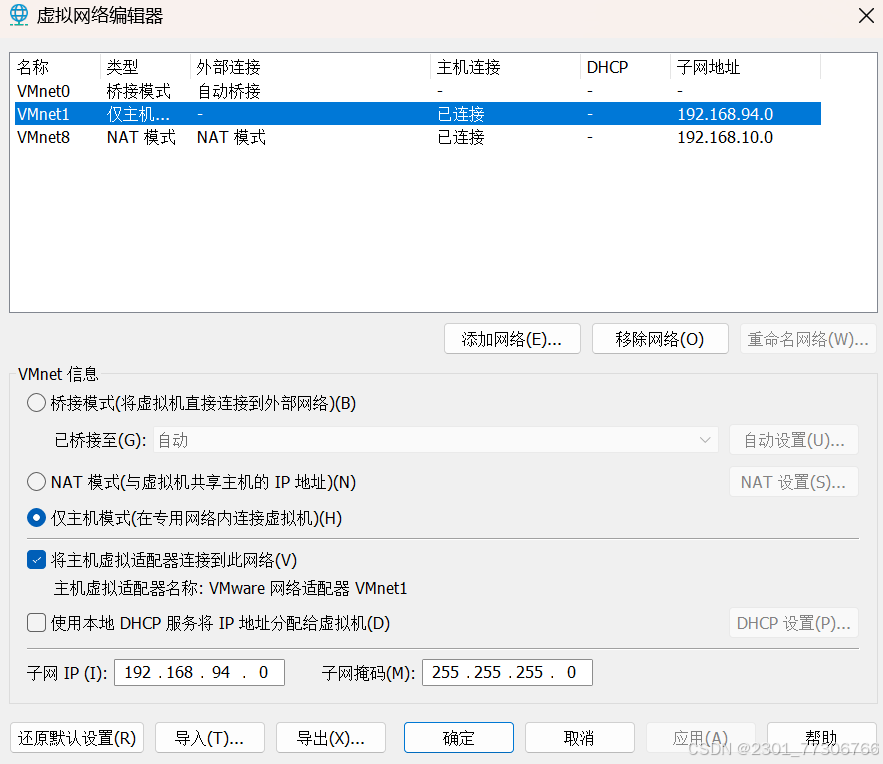Click 取消 button
883x764 pixels.
[579, 738]
